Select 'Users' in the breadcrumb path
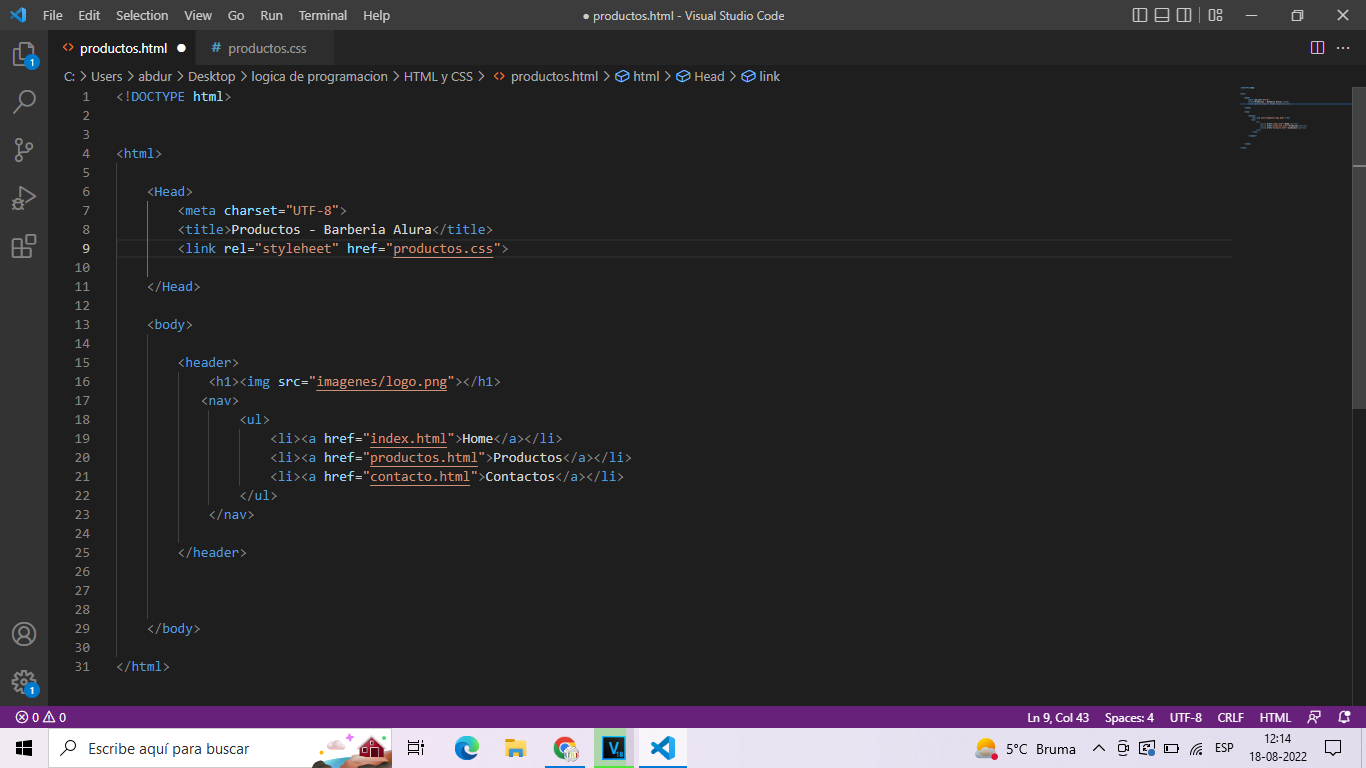The width and height of the screenshot is (1366, 768). tap(107, 76)
